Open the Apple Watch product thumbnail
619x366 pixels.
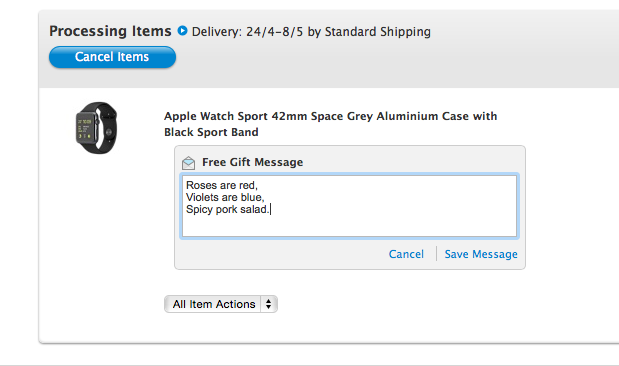96,128
